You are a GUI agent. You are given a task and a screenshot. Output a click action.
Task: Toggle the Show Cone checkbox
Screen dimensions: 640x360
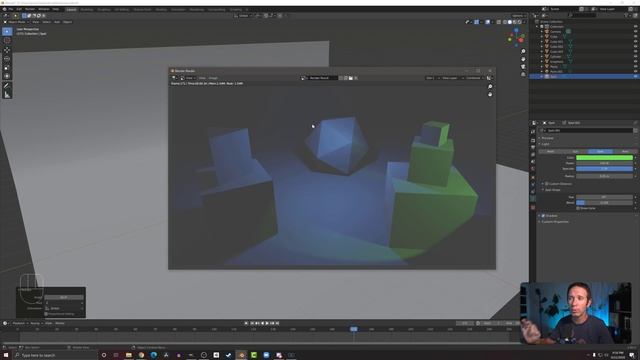click(578, 208)
